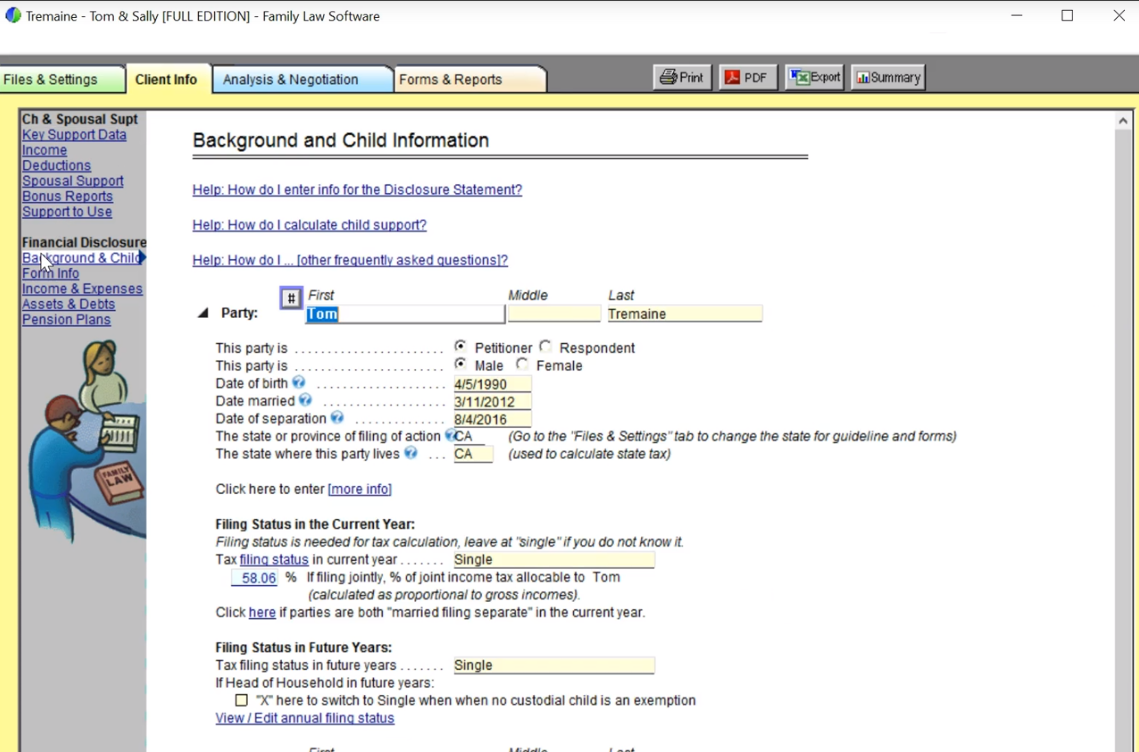Export the file as PDF

pyautogui.click(x=747, y=78)
